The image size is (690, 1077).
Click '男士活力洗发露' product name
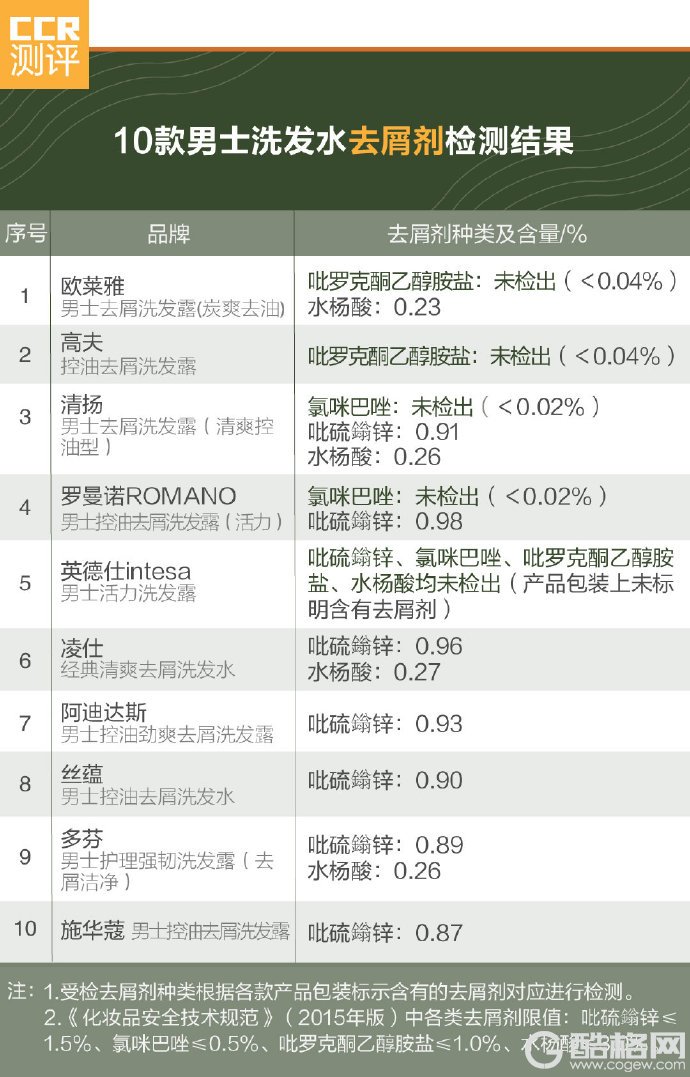(x=128, y=593)
